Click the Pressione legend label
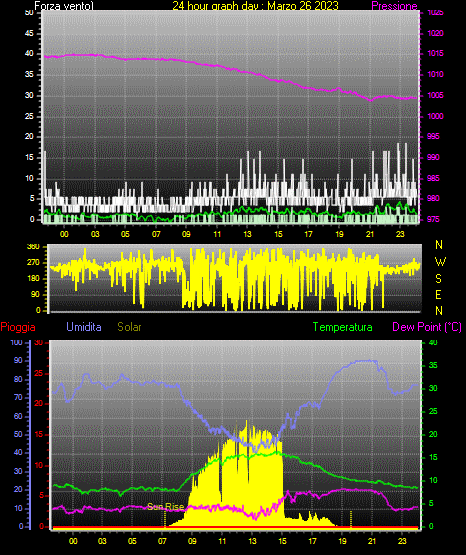 [x=394, y=6]
